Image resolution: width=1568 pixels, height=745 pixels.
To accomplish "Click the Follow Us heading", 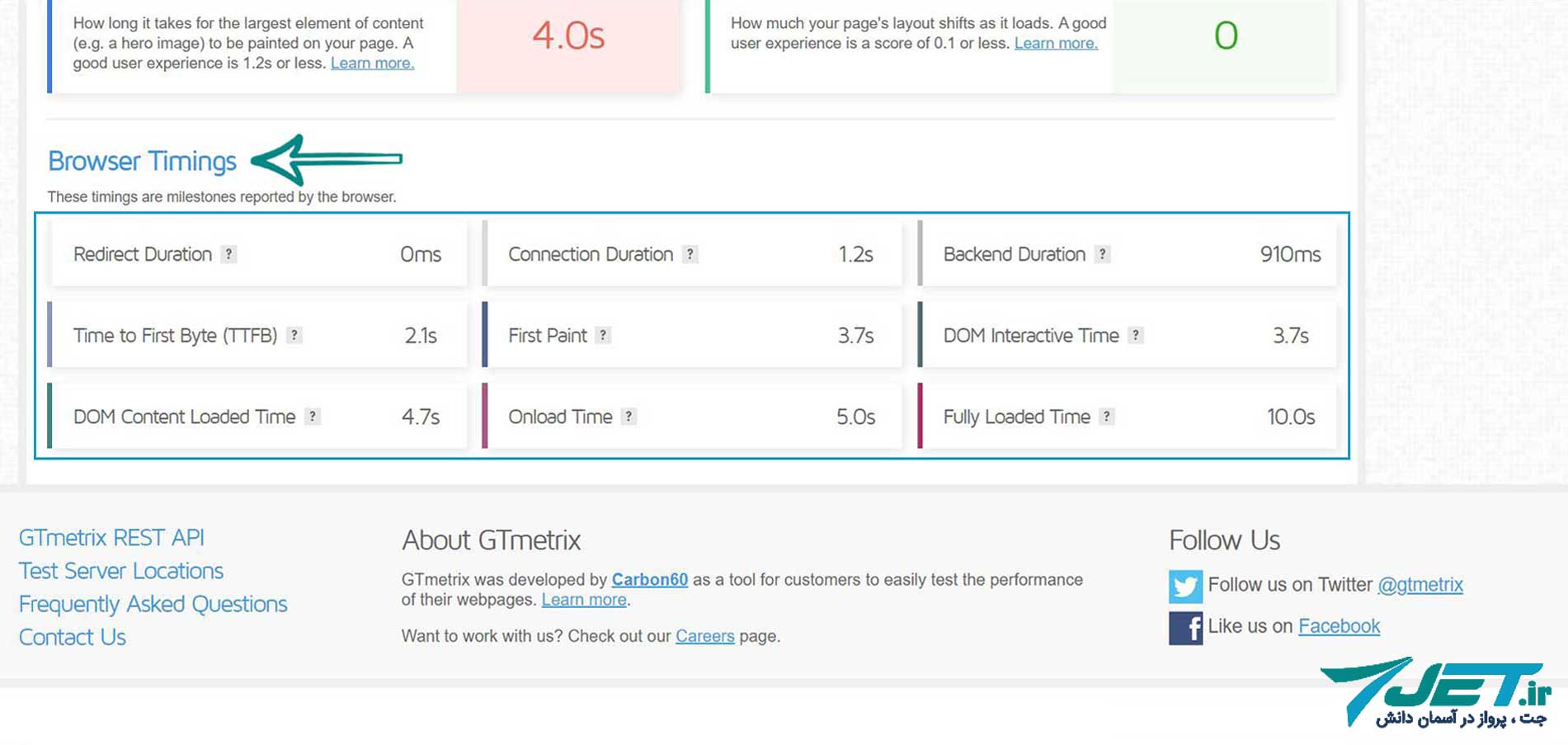I will [1225, 540].
